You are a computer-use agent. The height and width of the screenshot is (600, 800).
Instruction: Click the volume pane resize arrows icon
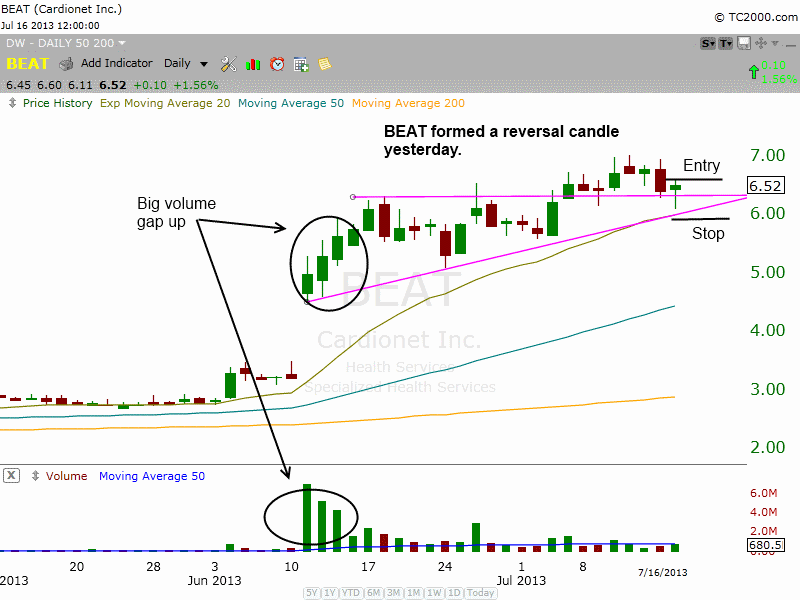click(x=35, y=476)
